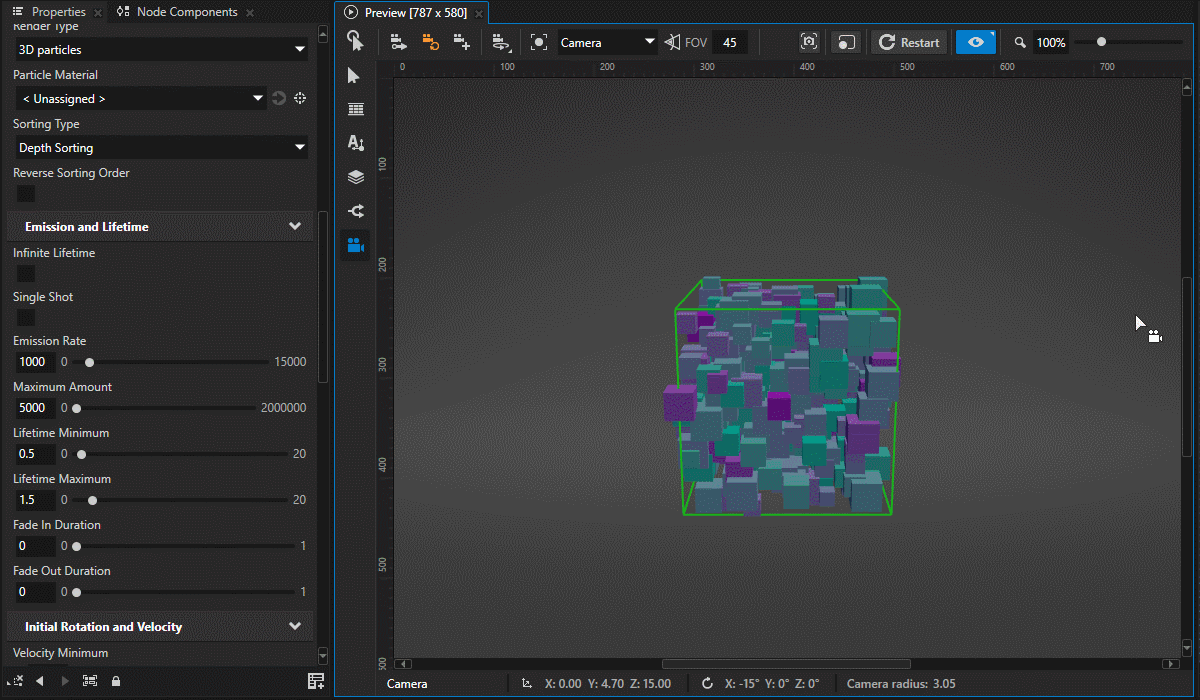Select the arrow pointer tool in preview sidebar
The image size is (1200, 700).
pyautogui.click(x=354, y=76)
